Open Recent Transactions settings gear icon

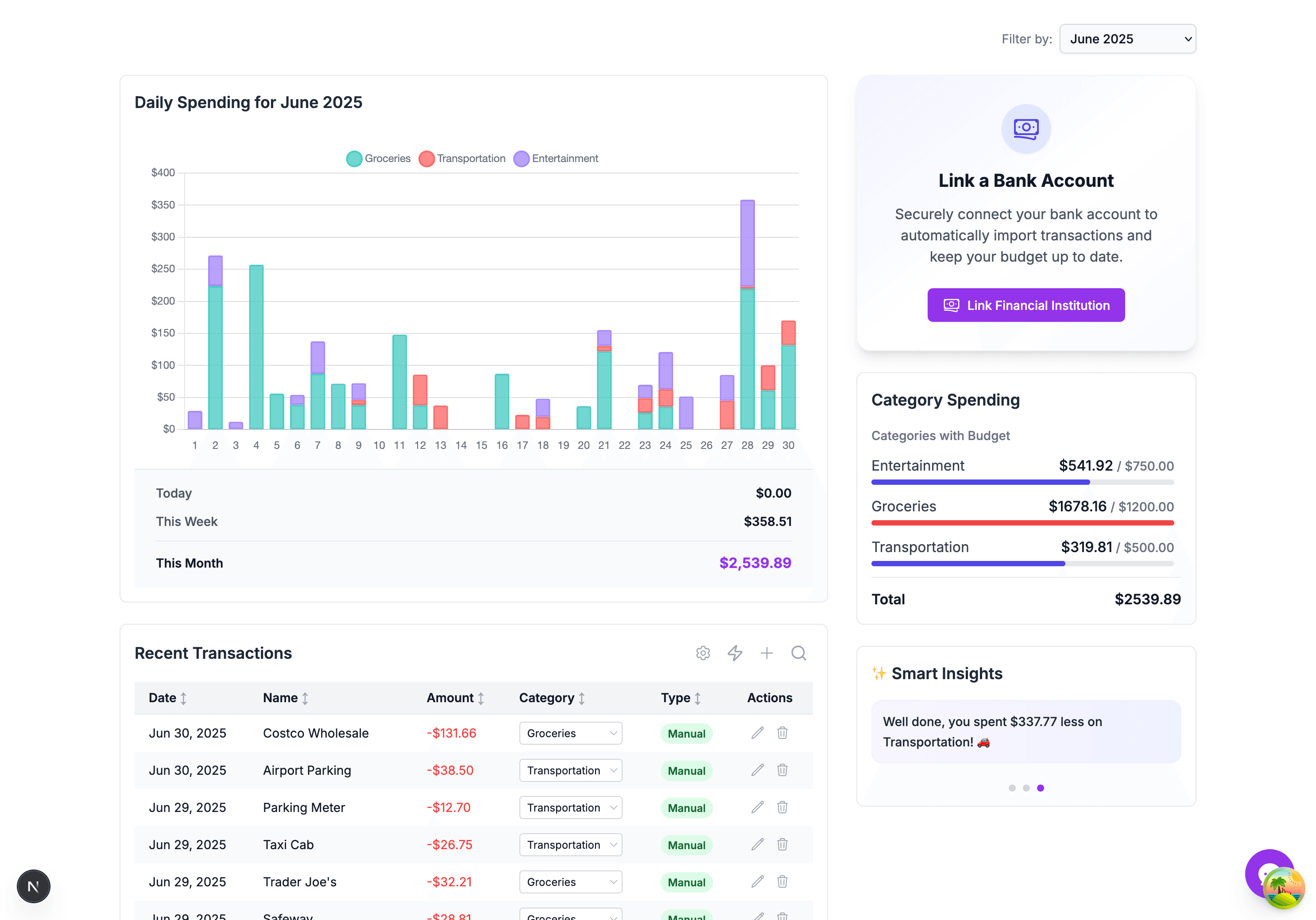click(x=703, y=653)
